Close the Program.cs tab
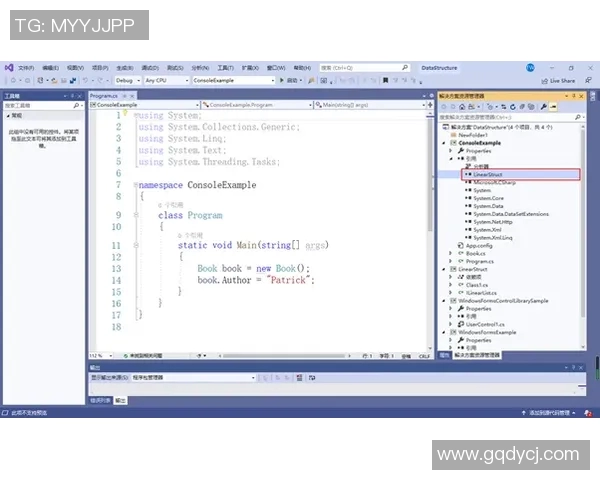The height and width of the screenshot is (480, 600). [132, 96]
